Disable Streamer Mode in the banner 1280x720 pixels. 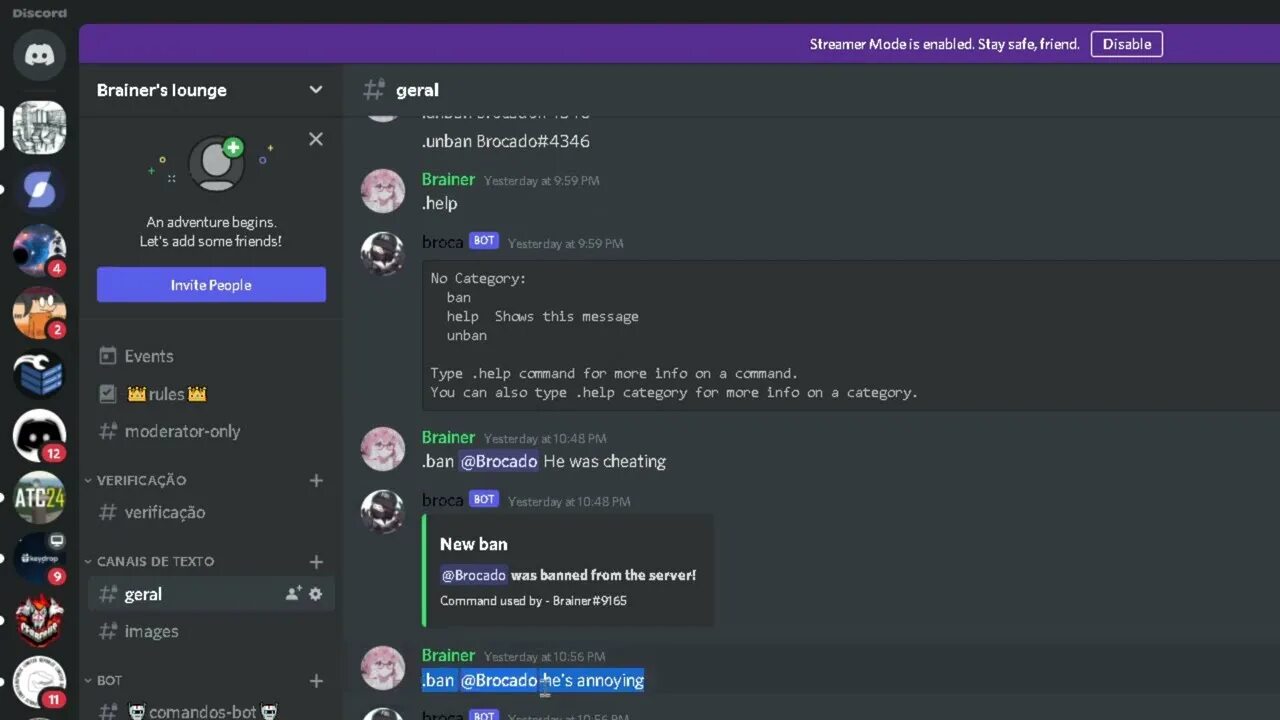pyautogui.click(x=1127, y=44)
